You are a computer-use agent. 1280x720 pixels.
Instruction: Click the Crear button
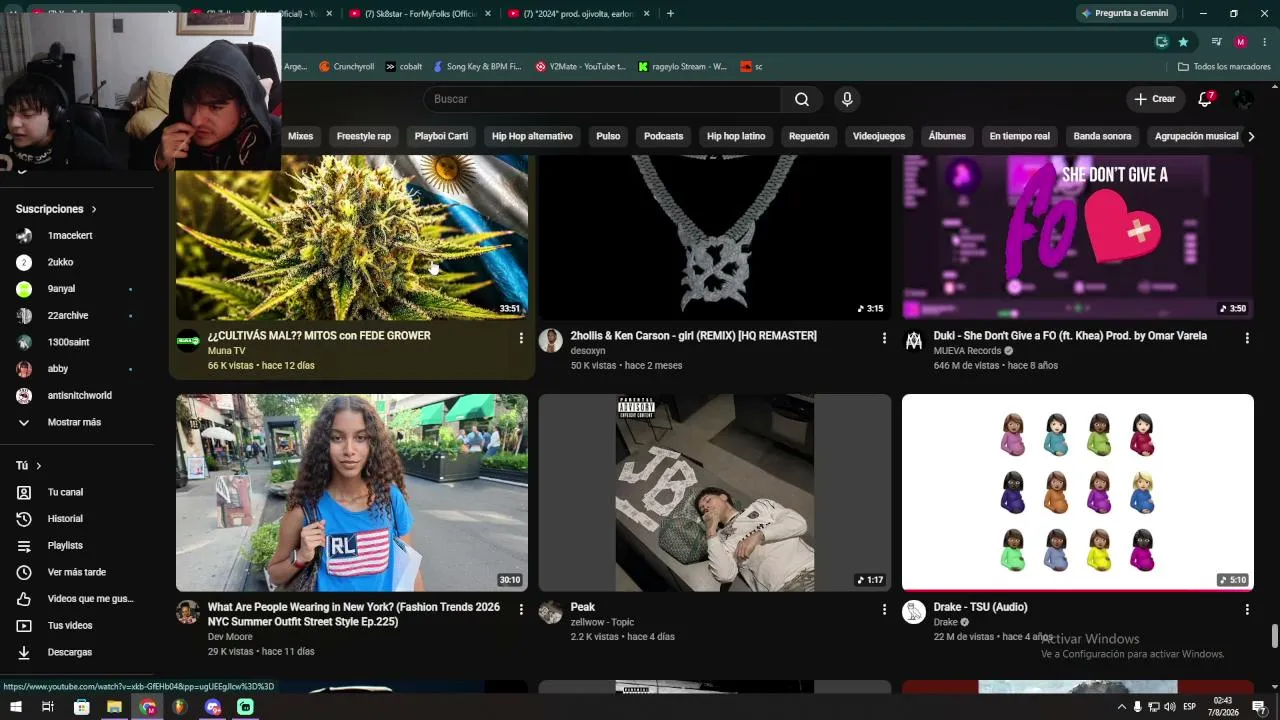1155,99
